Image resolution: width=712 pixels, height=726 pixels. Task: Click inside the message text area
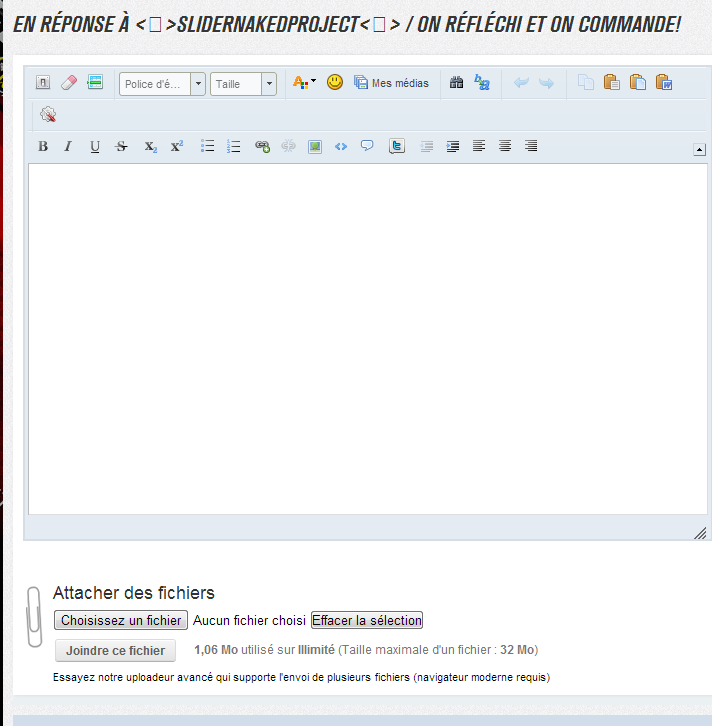(x=367, y=340)
